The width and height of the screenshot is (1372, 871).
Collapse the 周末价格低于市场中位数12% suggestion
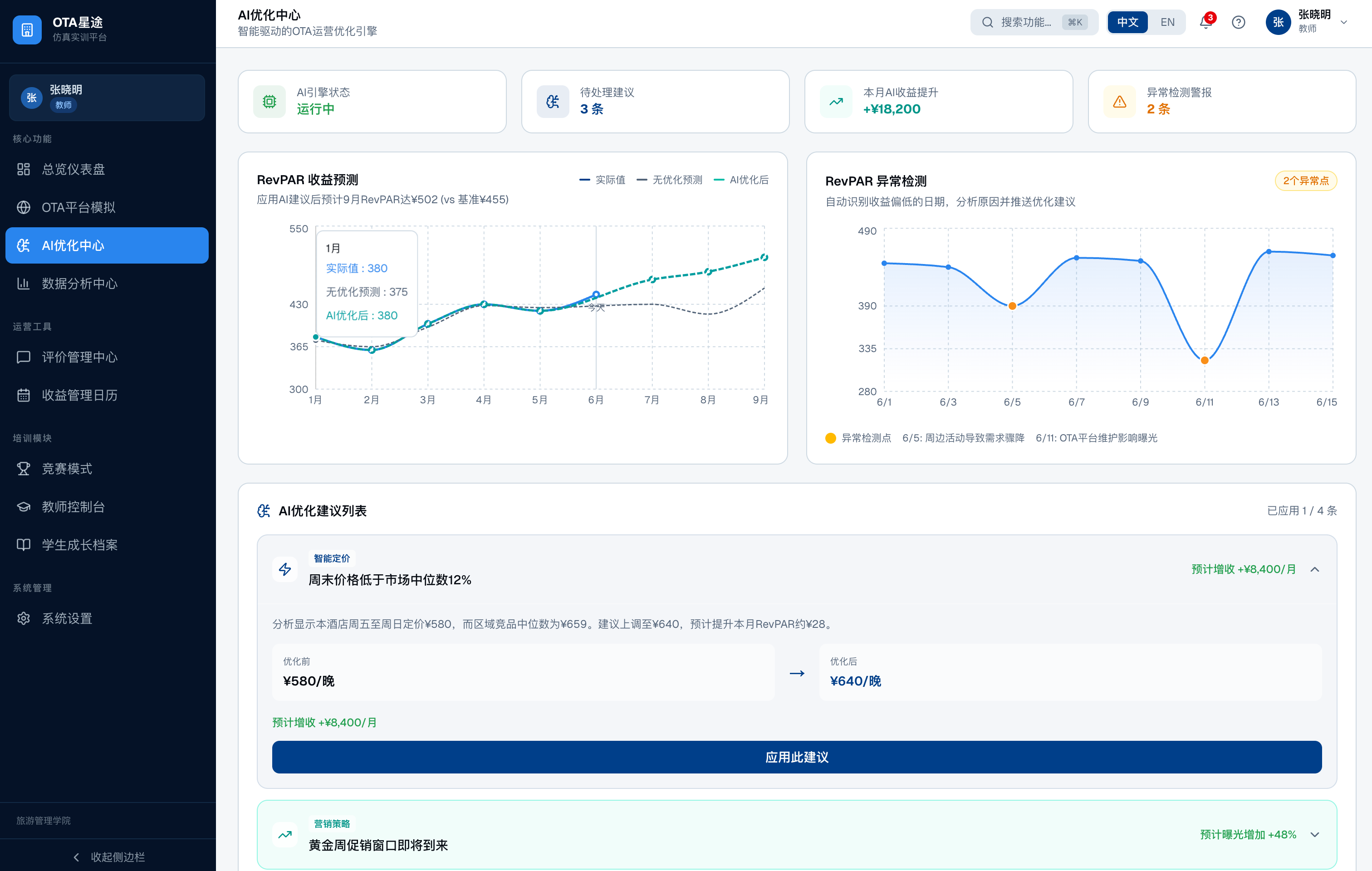1314,570
